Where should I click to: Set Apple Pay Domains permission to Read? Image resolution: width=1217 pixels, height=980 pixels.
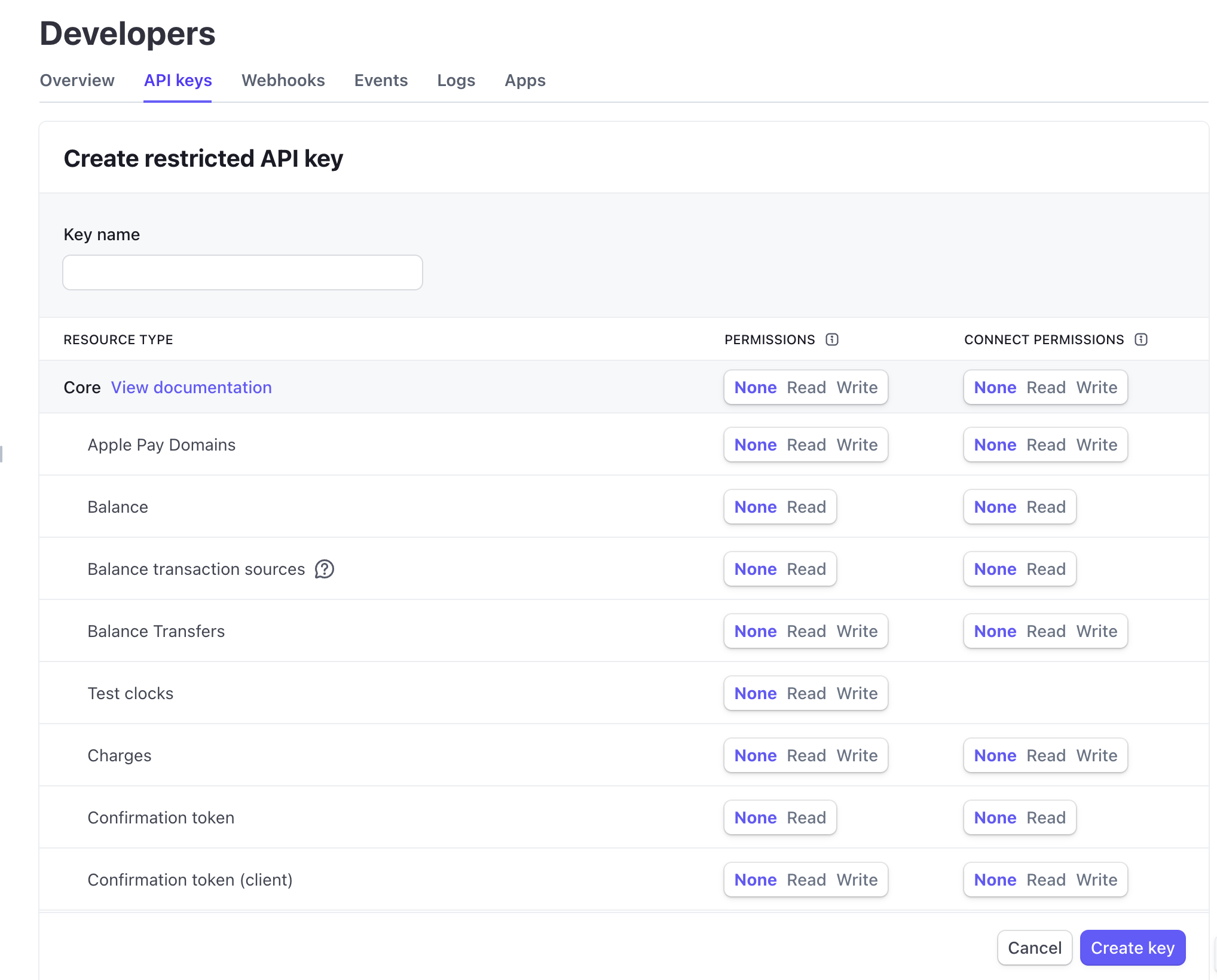pos(806,445)
